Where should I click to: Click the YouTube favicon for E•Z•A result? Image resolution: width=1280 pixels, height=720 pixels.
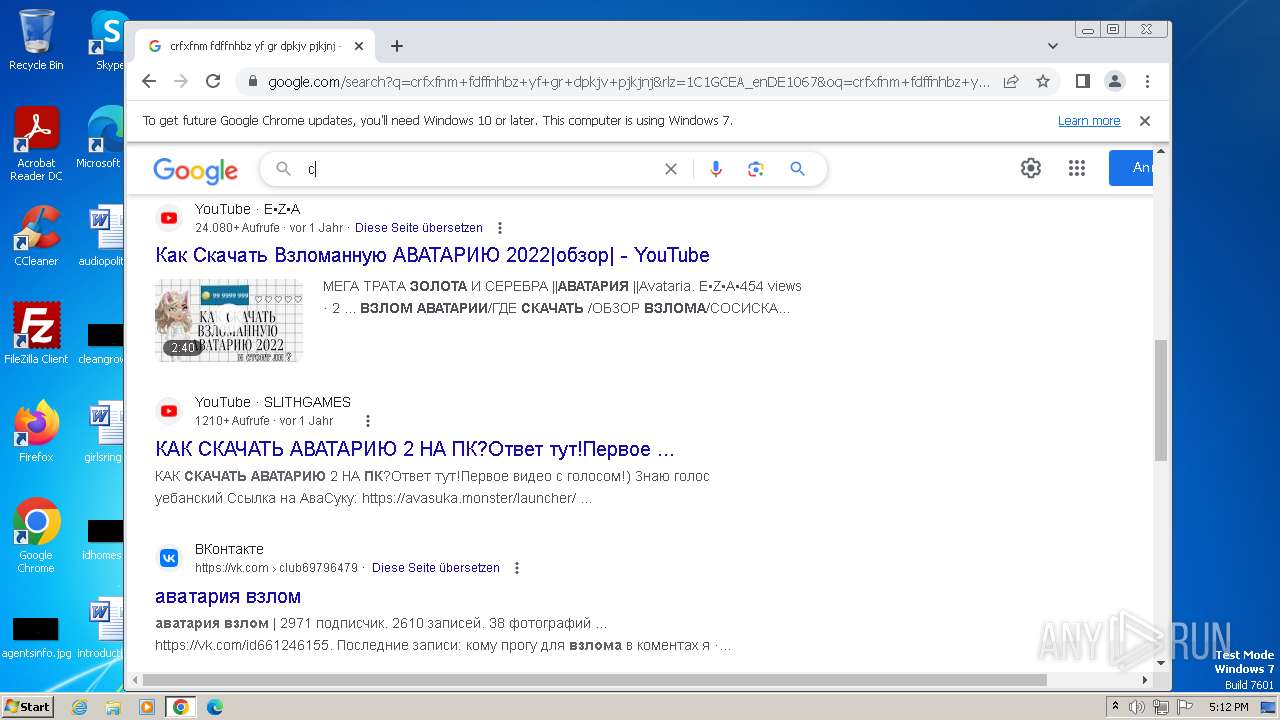pyautogui.click(x=169, y=218)
